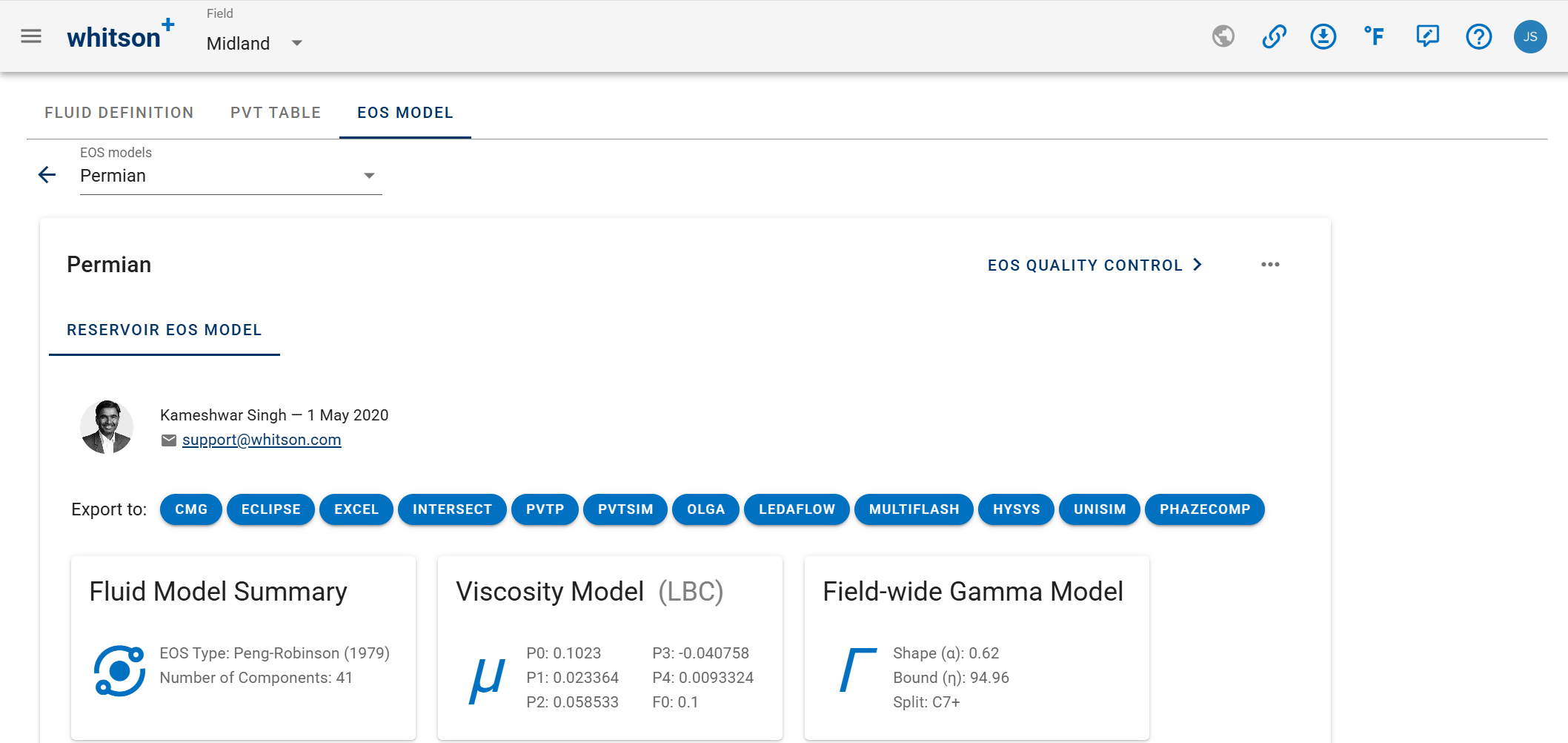This screenshot has height=743, width=1568.
Task: Click the EOS Type Peng-Robinson text
Action: pyautogui.click(x=274, y=653)
